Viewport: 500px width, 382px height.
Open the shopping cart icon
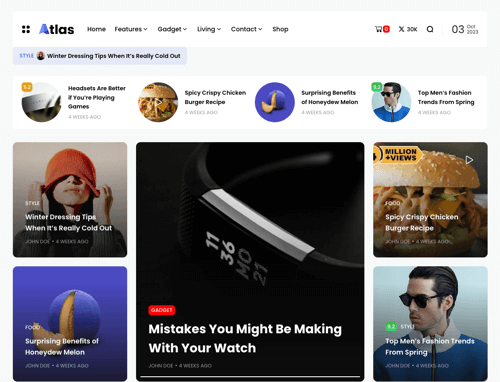point(379,29)
